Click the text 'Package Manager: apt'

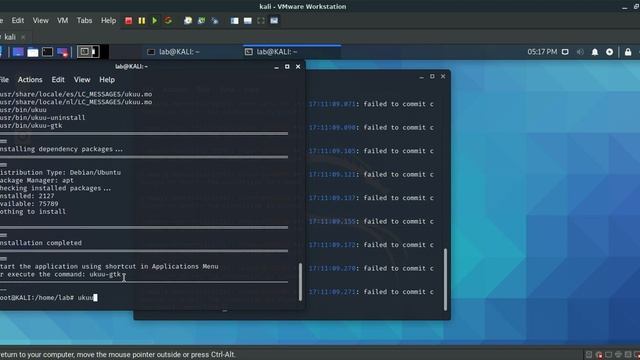tap(37, 180)
